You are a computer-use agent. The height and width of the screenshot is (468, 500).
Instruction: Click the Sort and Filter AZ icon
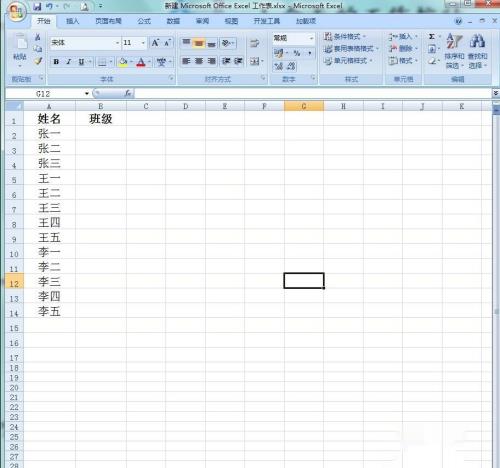click(454, 41)
